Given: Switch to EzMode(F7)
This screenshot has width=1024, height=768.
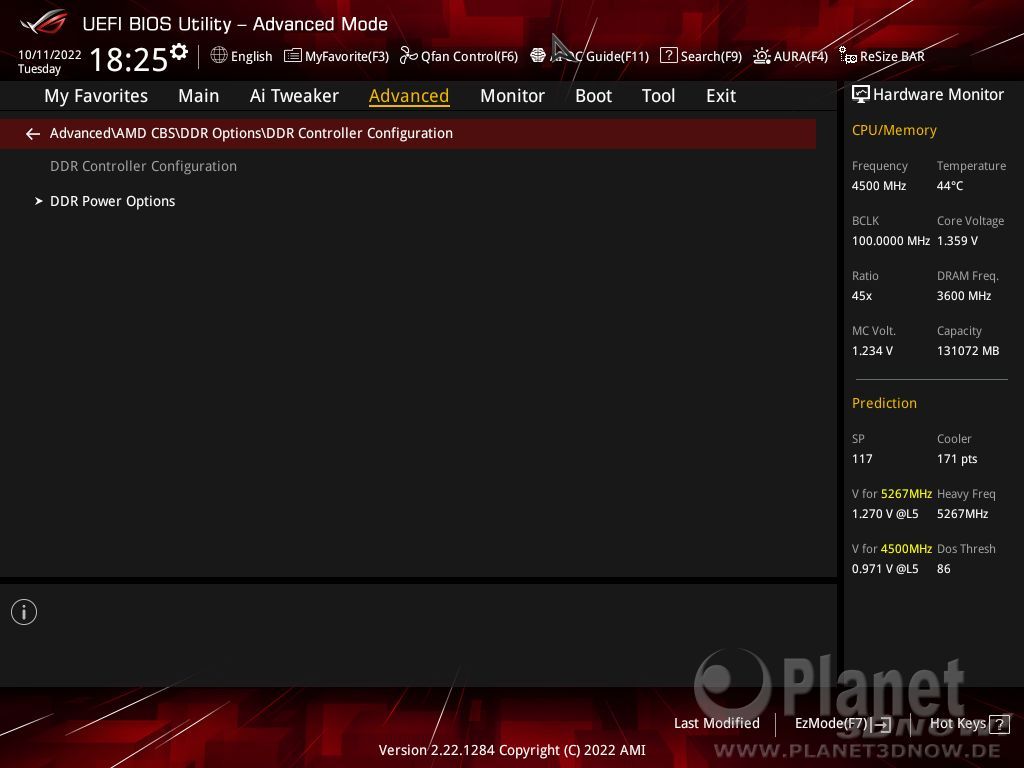Looking at the screenshot, I should pyautogui.click(x=831, y=723).
